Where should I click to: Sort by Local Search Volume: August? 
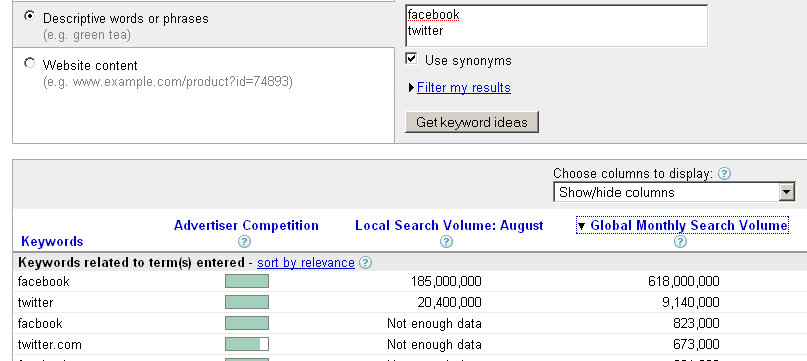449,226
